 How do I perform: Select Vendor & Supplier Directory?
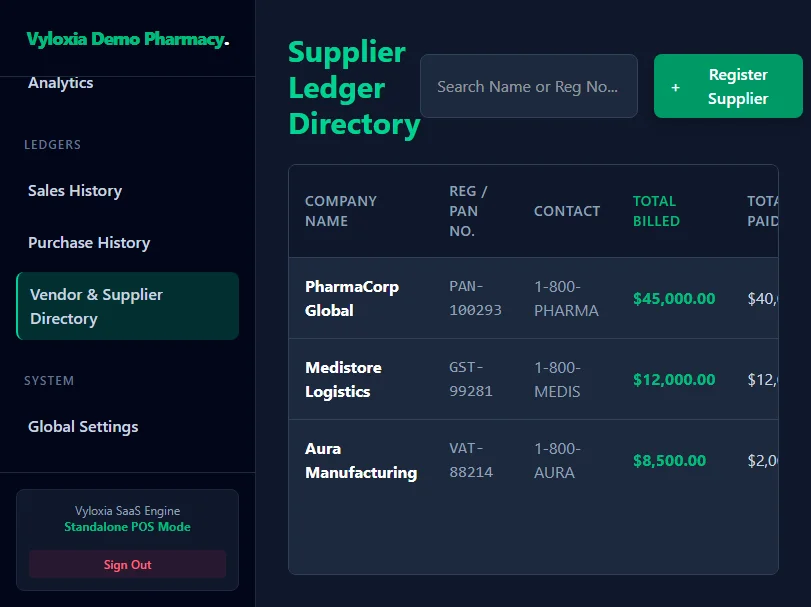coord(127,306)
